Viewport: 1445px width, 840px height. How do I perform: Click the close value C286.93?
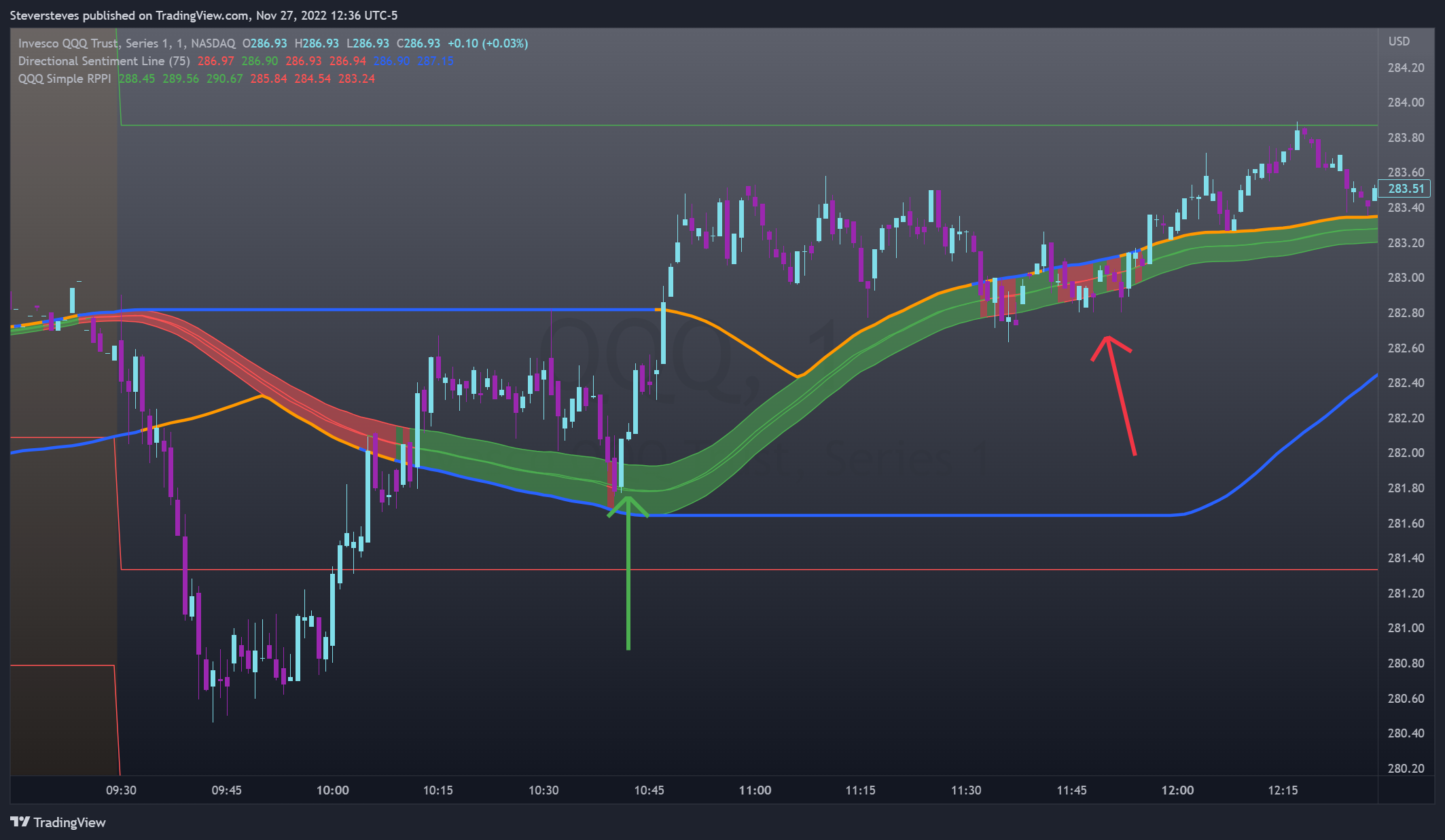click(x=418, y=43)
